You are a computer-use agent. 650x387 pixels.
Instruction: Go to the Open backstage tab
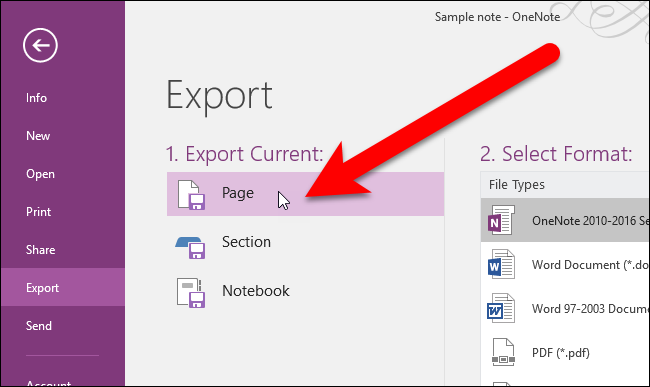[40, 174]
